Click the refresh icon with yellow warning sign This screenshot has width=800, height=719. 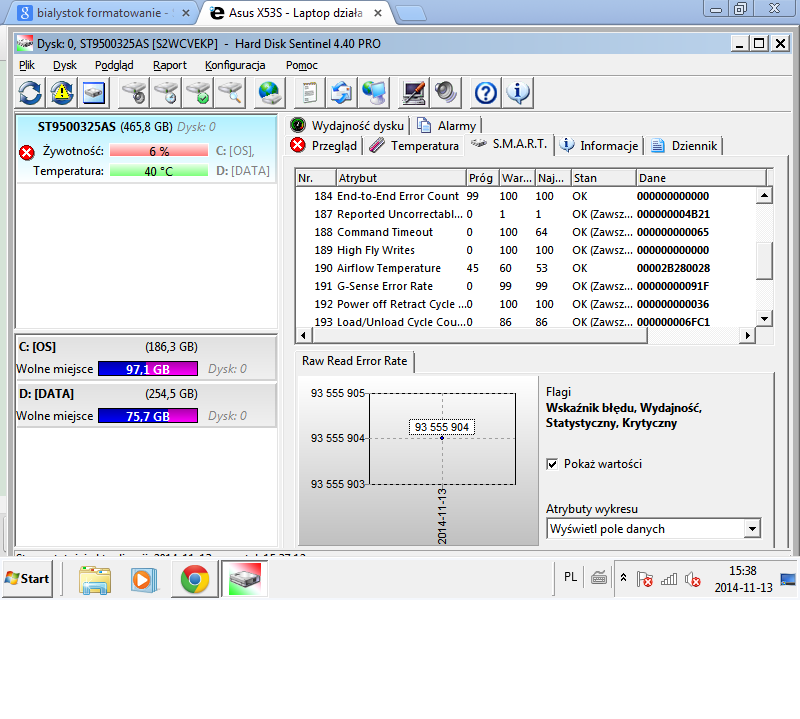pyautogui.click(x=62, y=93)
